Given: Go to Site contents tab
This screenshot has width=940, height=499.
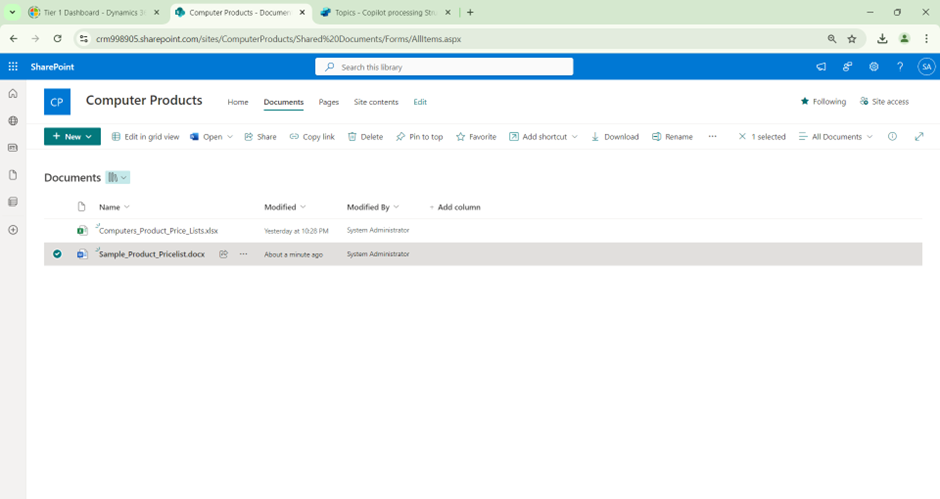Looking at the screenshot, I should coord(376,102).
